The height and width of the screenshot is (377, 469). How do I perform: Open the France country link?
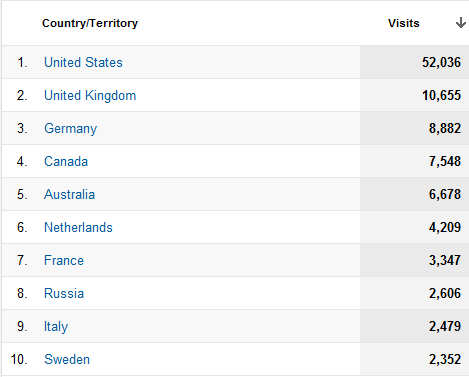(64, 260)
